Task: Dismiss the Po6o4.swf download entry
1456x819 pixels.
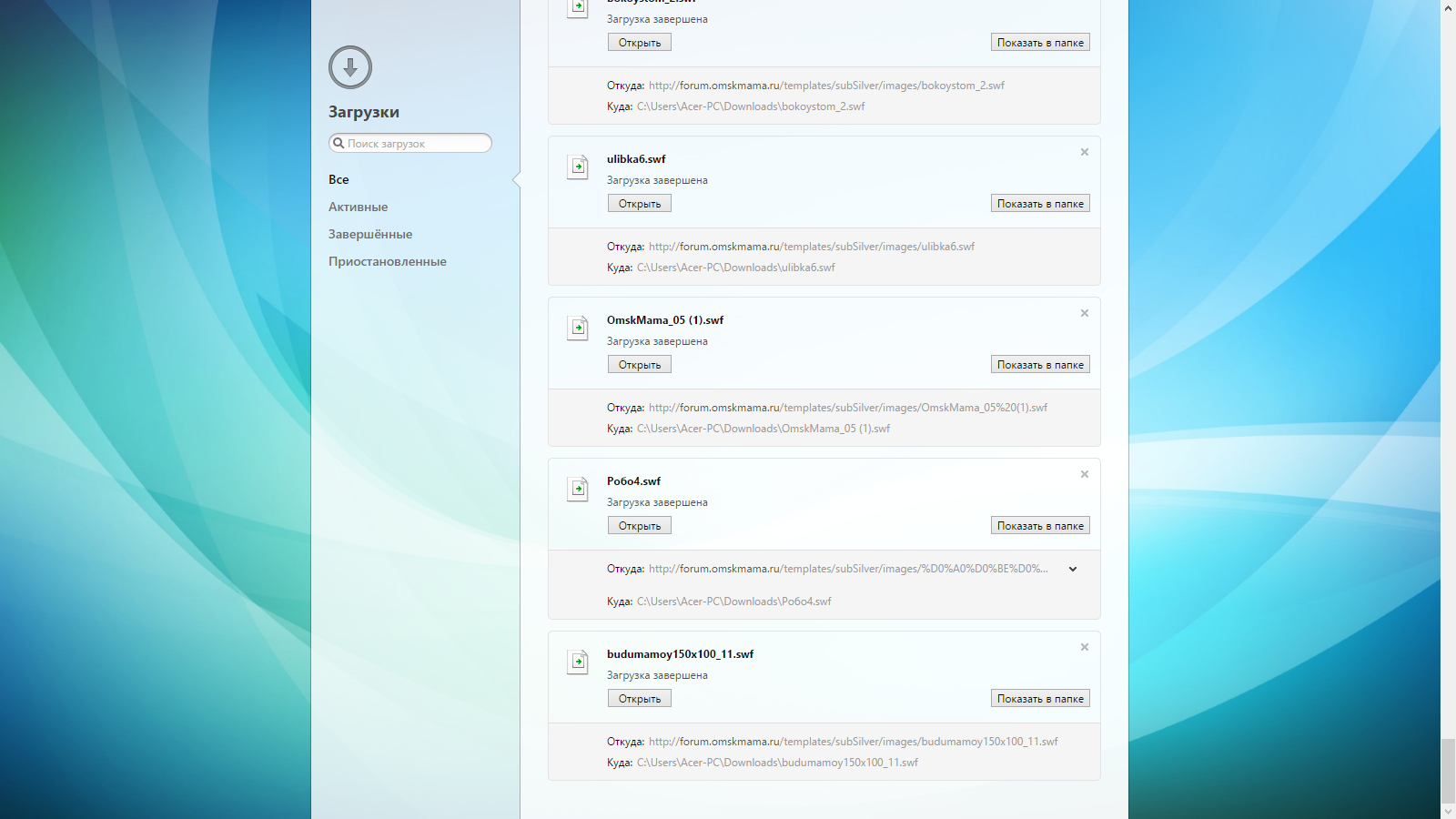Action: click(x=1084, y=474)
